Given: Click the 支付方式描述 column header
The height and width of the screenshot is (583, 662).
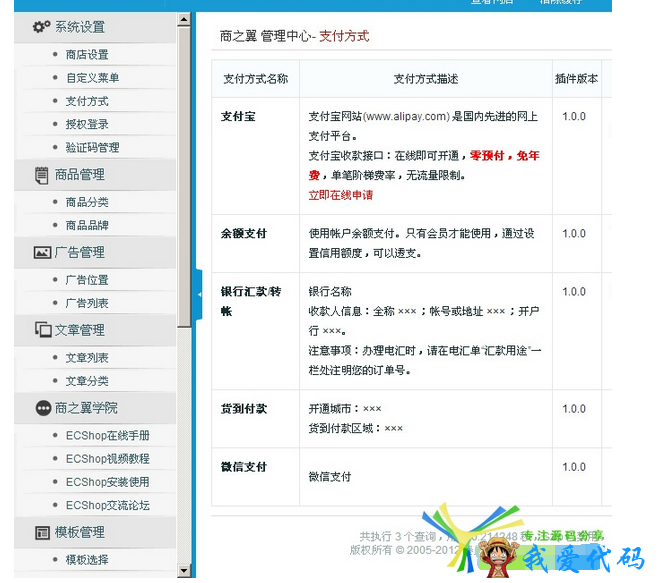Looking at the screenshot, I should click(426, 79).
